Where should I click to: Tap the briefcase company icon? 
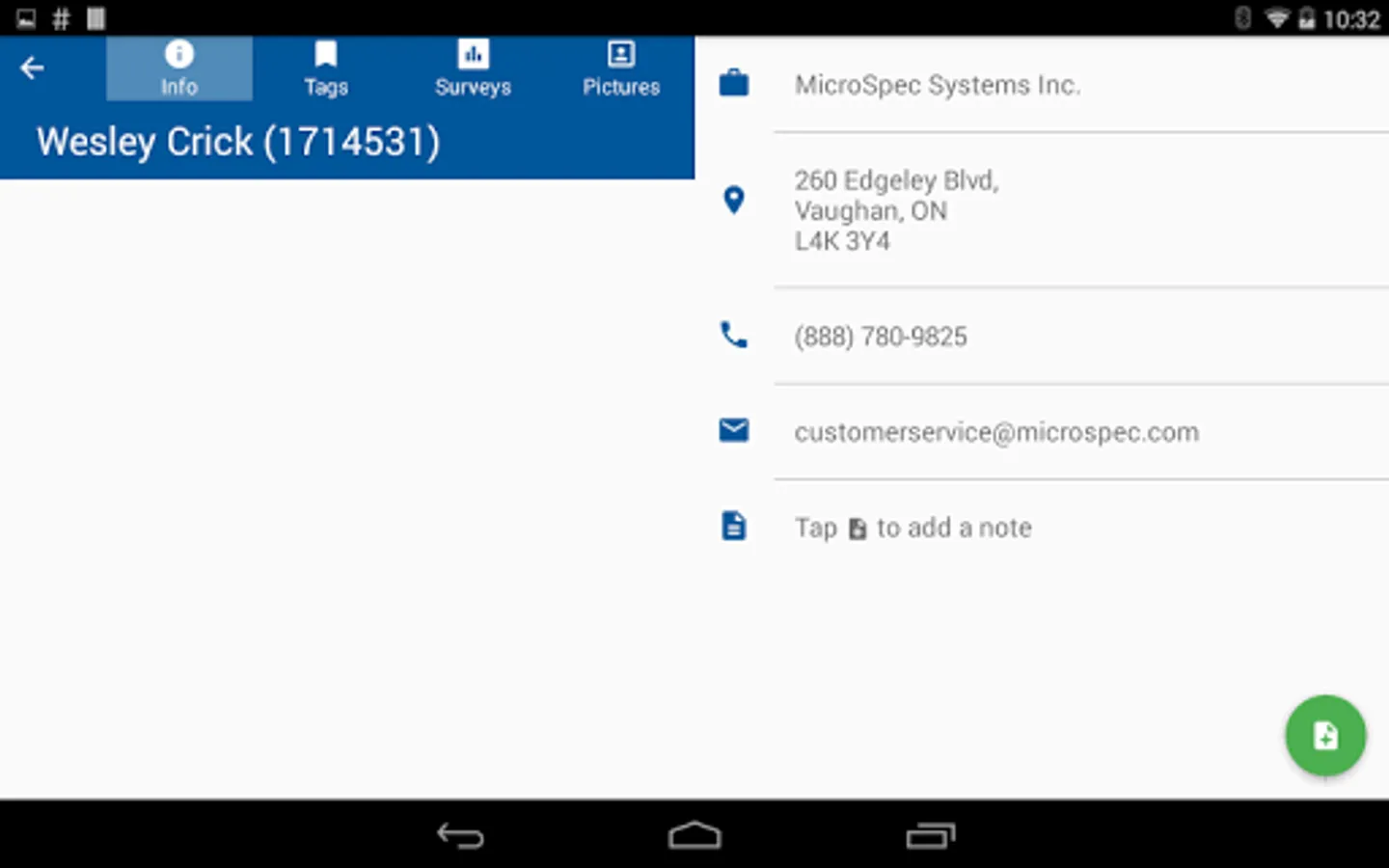tap(734, 84)
